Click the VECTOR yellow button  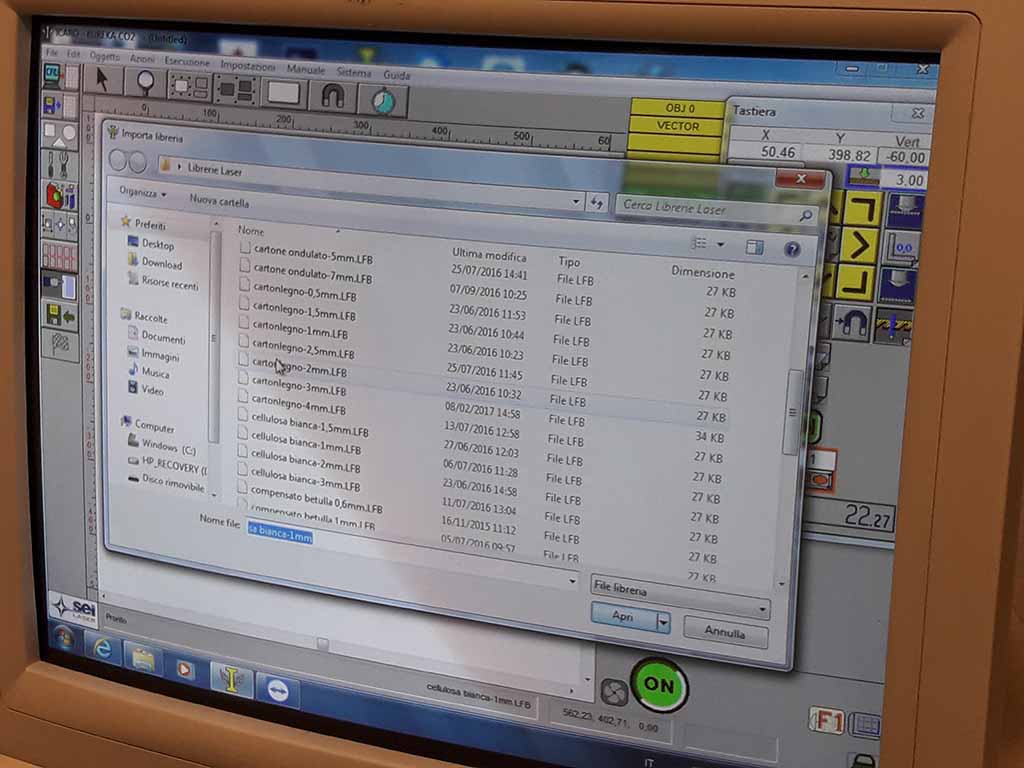(678, 126)
